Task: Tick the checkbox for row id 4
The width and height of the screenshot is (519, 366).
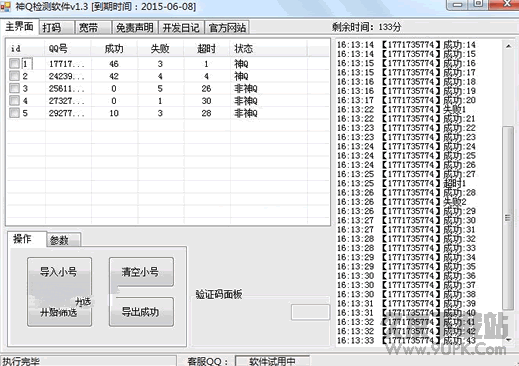Action: tap(14, 101)
